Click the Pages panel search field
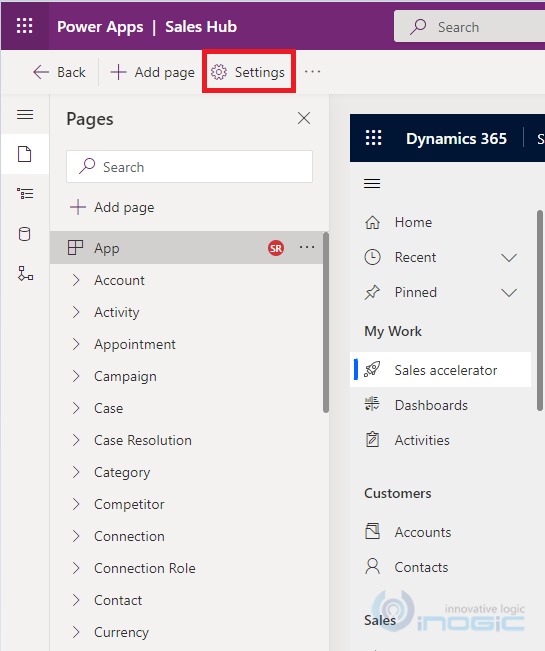The width and height of the screenshot is (545, 651). [189, 166]
